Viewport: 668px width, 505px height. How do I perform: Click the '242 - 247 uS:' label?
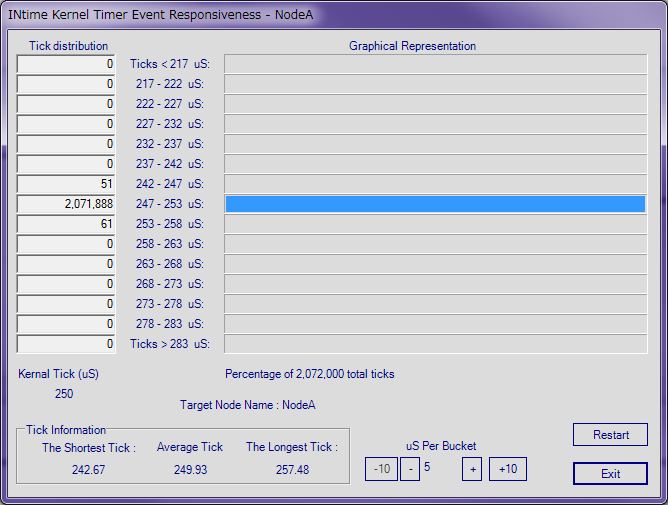tap(170, 184)
